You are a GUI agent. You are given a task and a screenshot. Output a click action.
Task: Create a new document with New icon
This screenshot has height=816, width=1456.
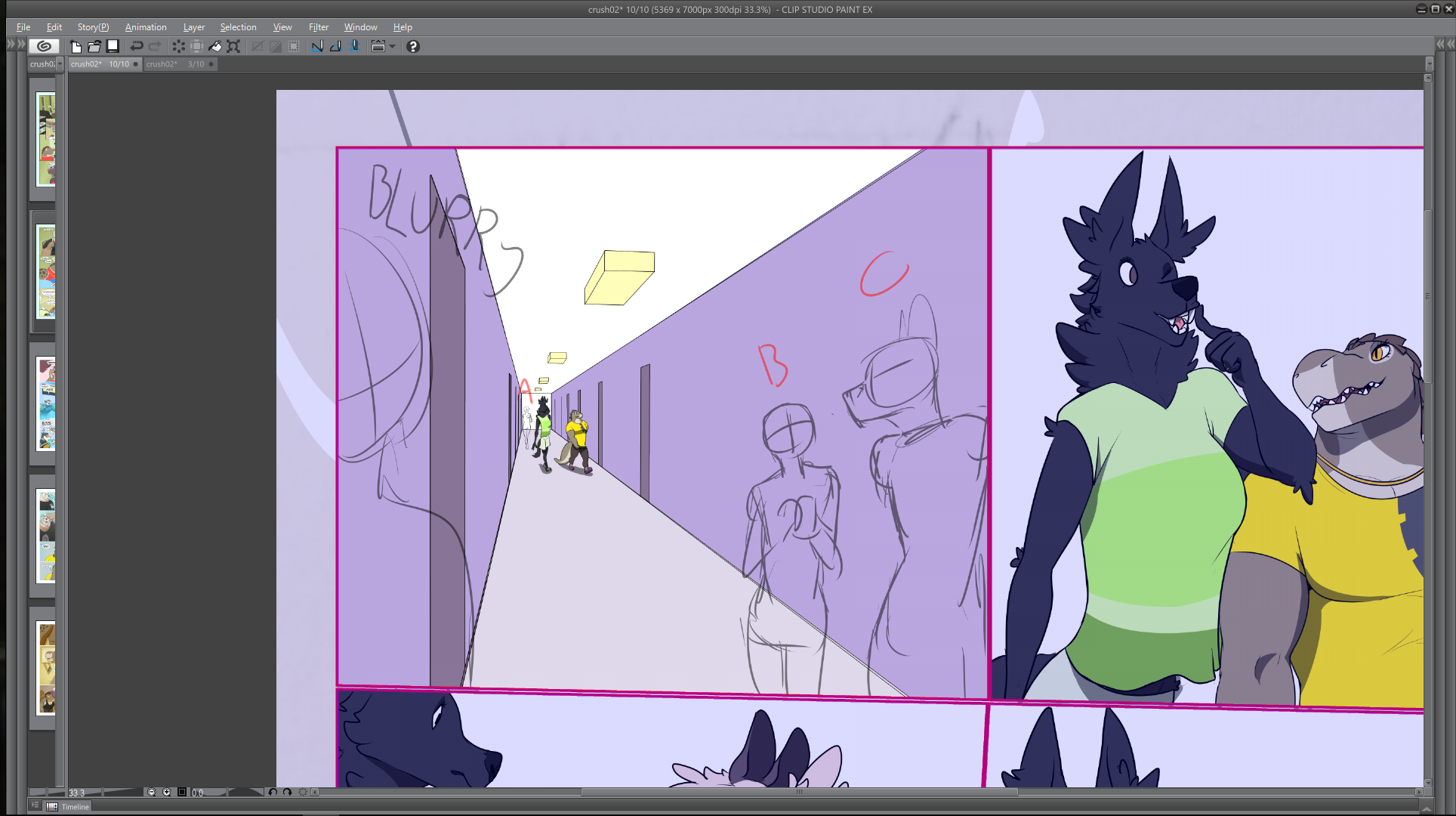point(76,46)
